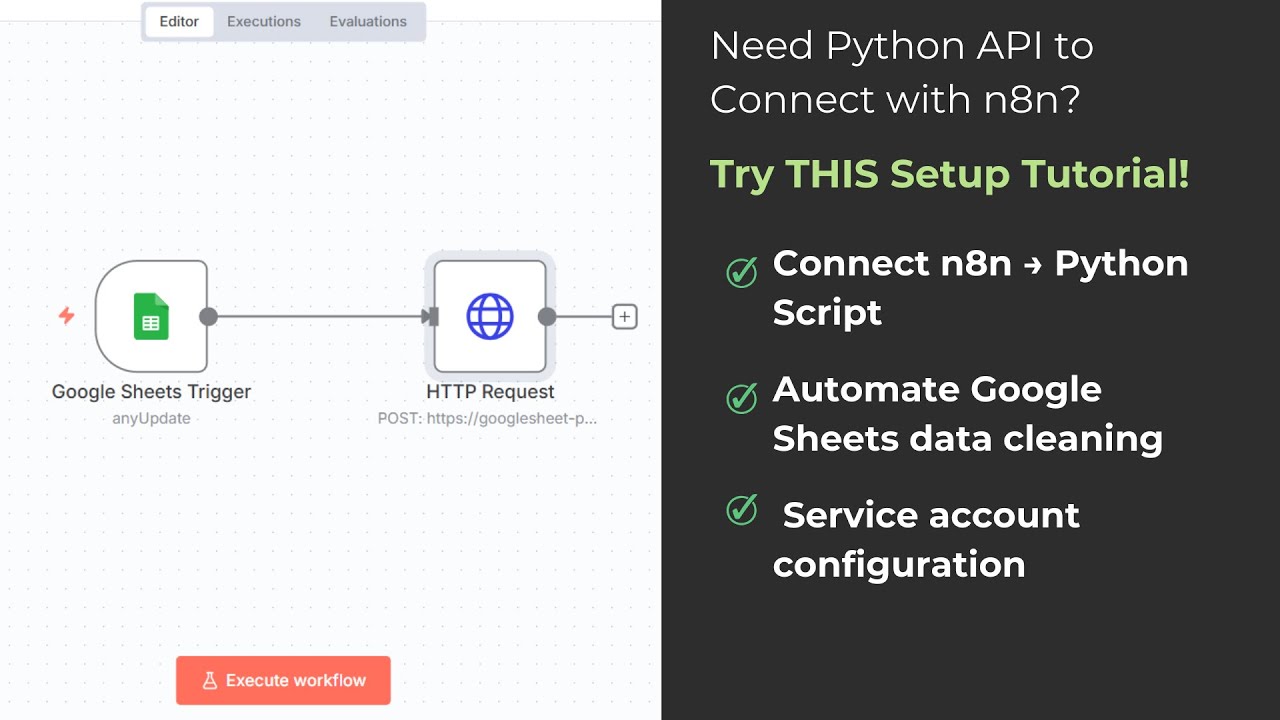Viewport: 1280px width, 720px height.
Task: Select the HTTP Request globe node
Action: 490,316
